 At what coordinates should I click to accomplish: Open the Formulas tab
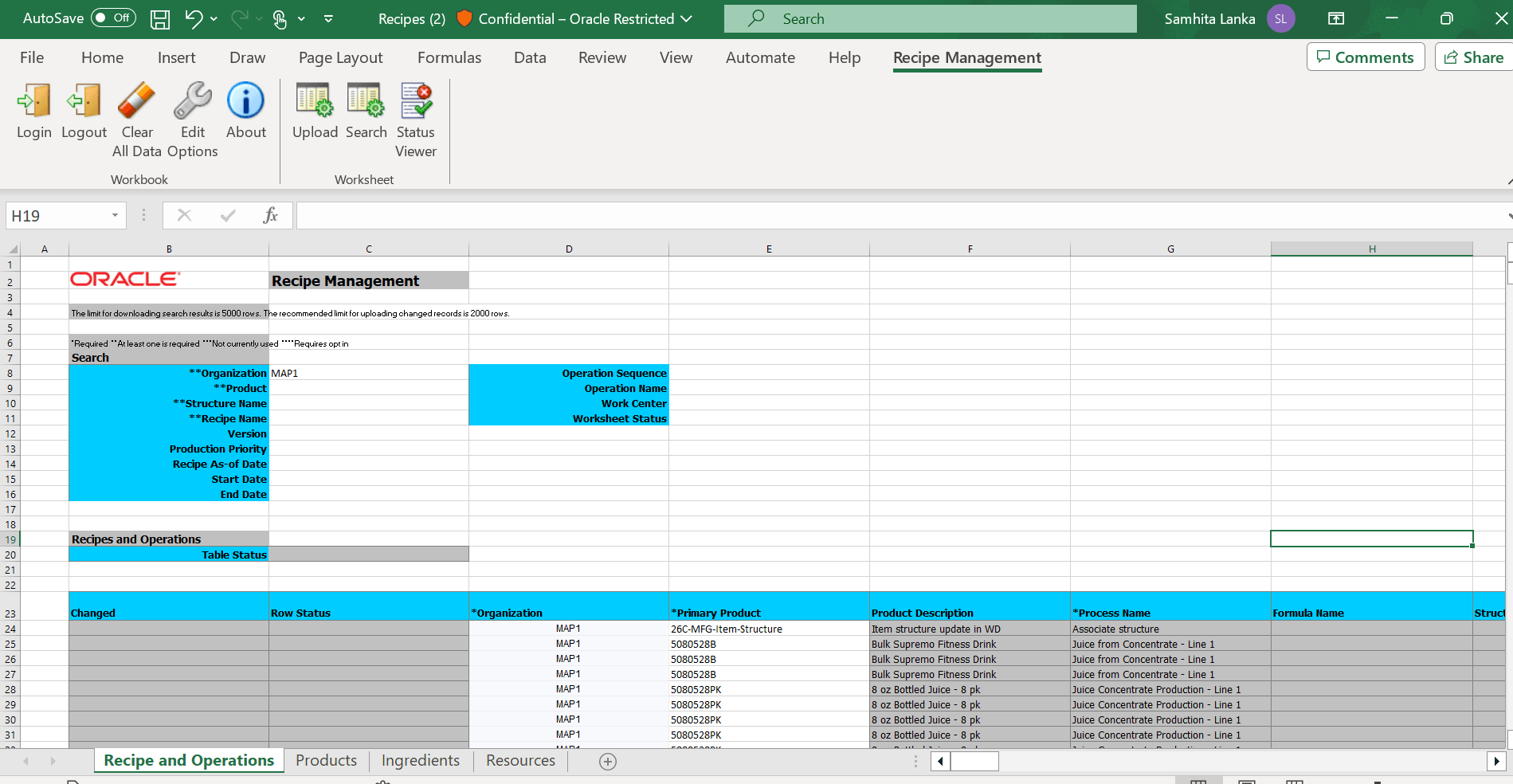449,57
